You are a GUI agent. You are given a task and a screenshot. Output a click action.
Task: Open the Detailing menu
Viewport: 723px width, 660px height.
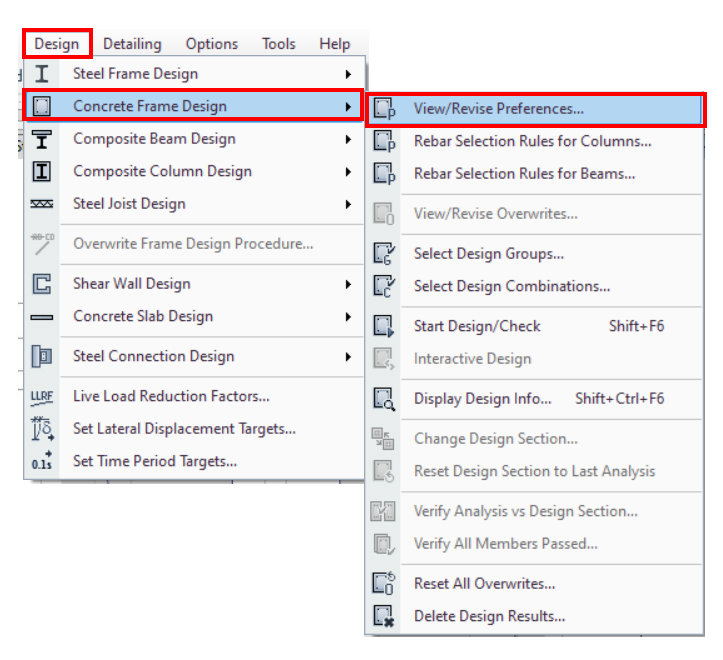point(132,44)
